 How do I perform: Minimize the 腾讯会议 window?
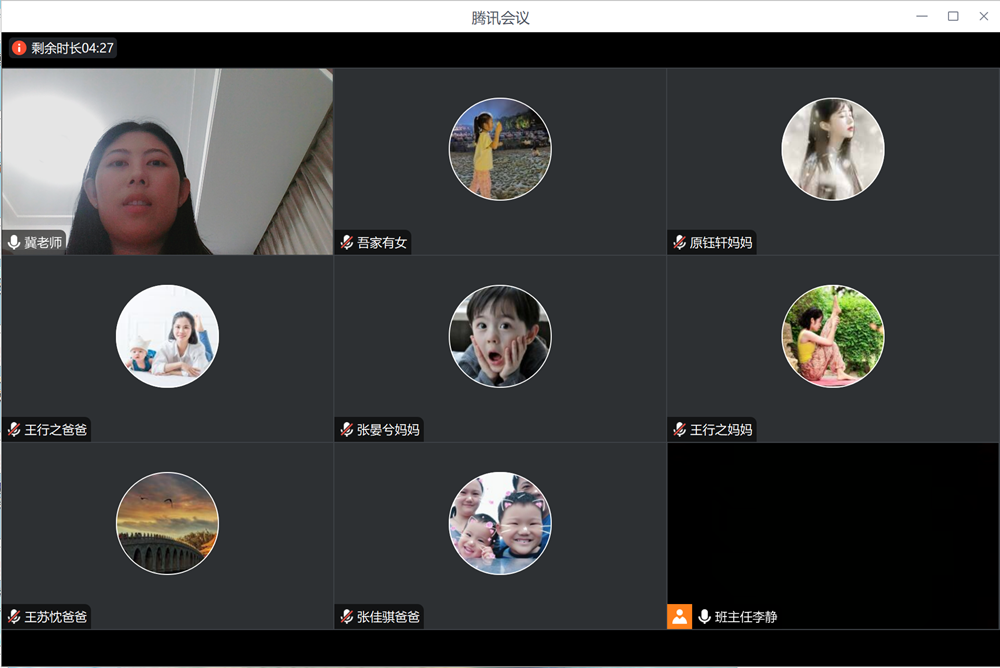(x=922, y=16)
